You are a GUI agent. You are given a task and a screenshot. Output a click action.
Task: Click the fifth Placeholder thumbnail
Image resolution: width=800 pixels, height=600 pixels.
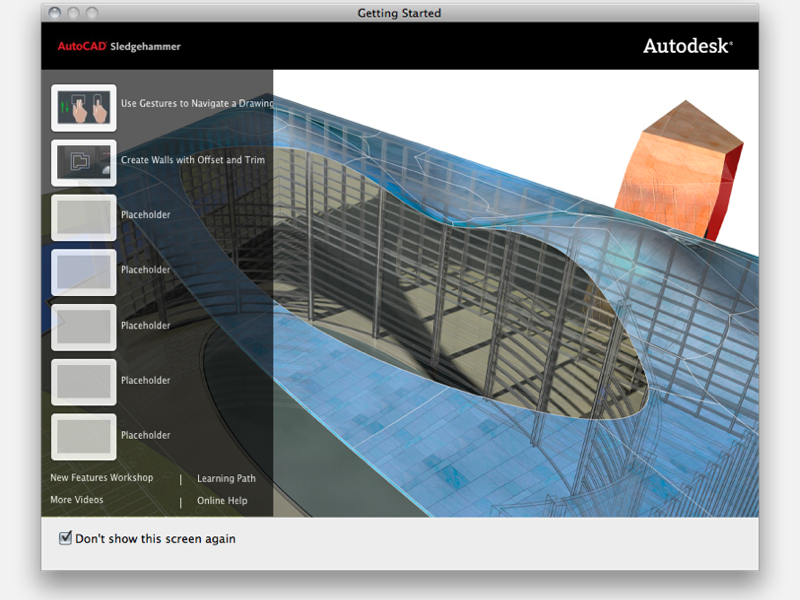[x=84, y=437]
